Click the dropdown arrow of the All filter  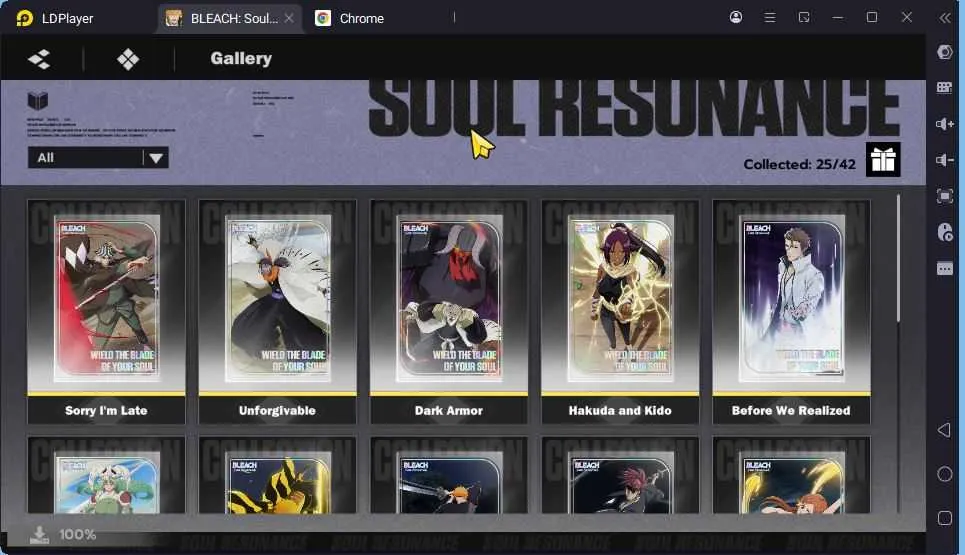click(156, 158)
